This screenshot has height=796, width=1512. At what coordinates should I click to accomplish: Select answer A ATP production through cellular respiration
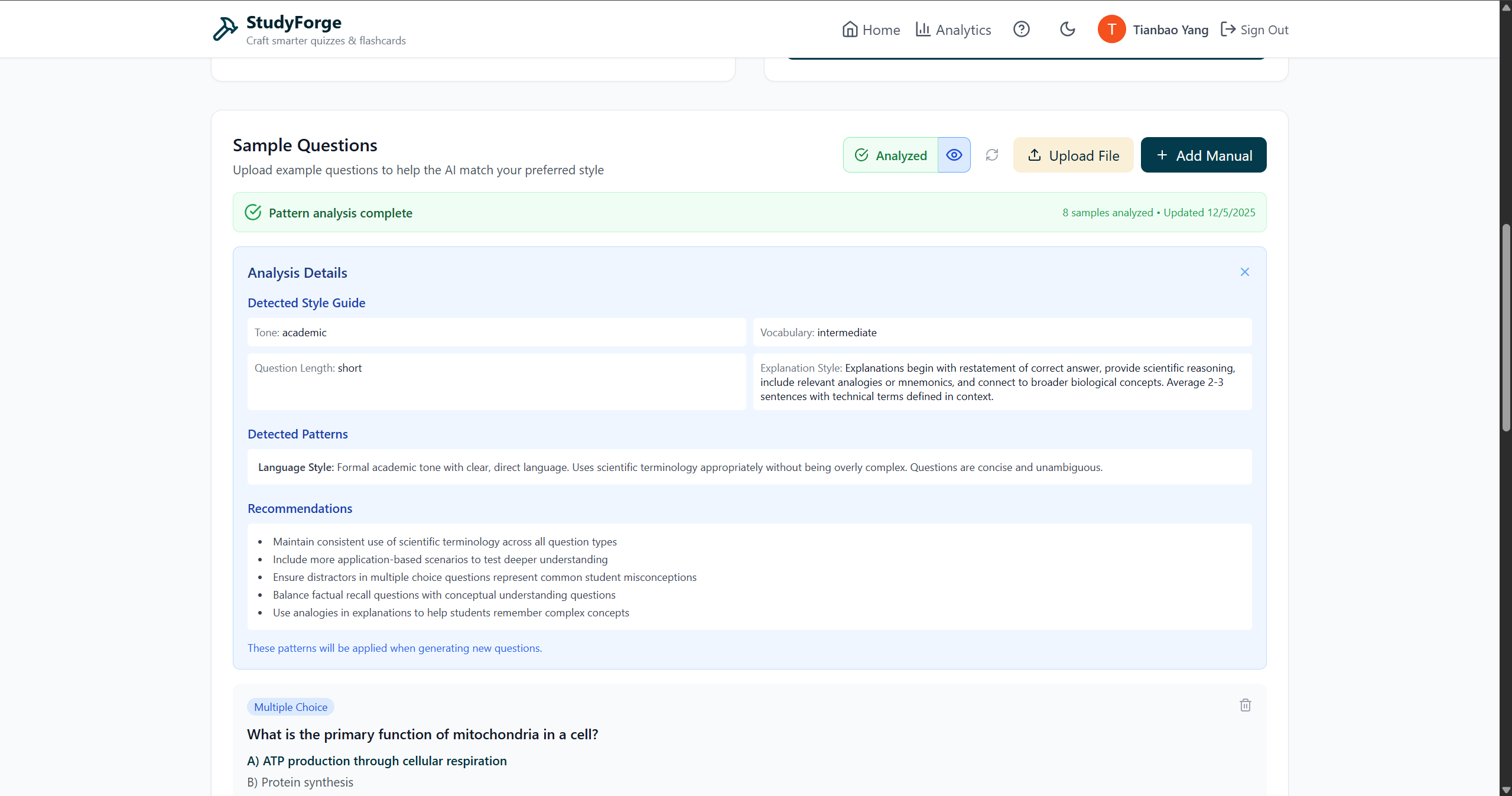pyautogui.click(x=376, y=761)
